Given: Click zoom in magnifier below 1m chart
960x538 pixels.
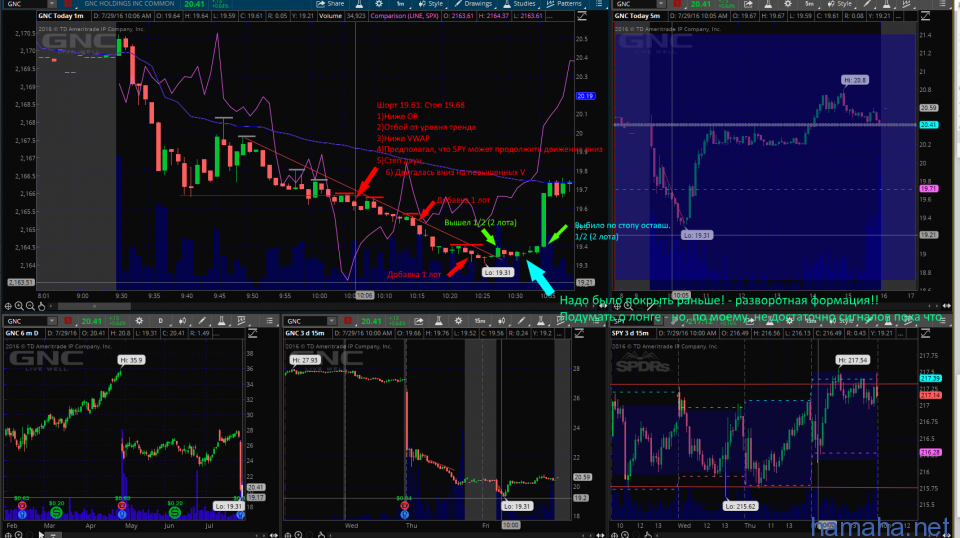Looking at the screenshot, I should (19, 306).
